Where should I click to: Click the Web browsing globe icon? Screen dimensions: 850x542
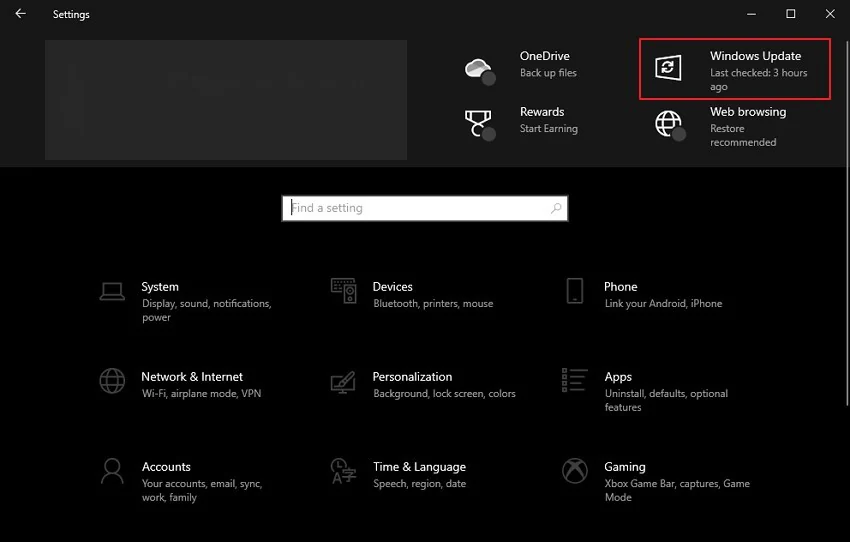(668, 123)
